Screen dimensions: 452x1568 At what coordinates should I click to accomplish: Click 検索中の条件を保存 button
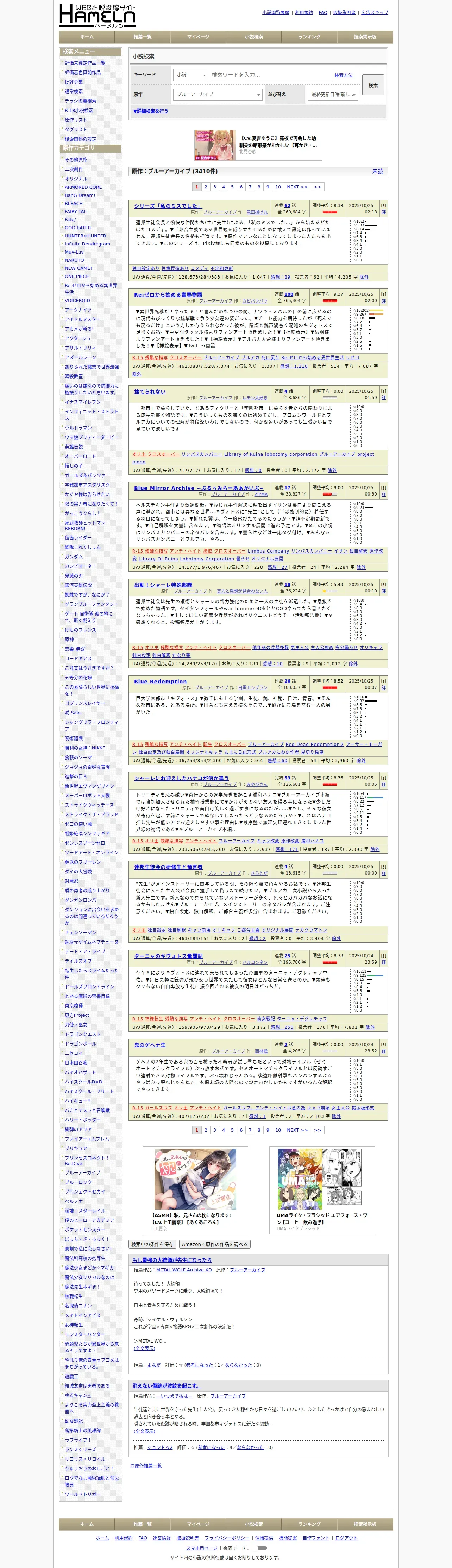click(153, 1244)
